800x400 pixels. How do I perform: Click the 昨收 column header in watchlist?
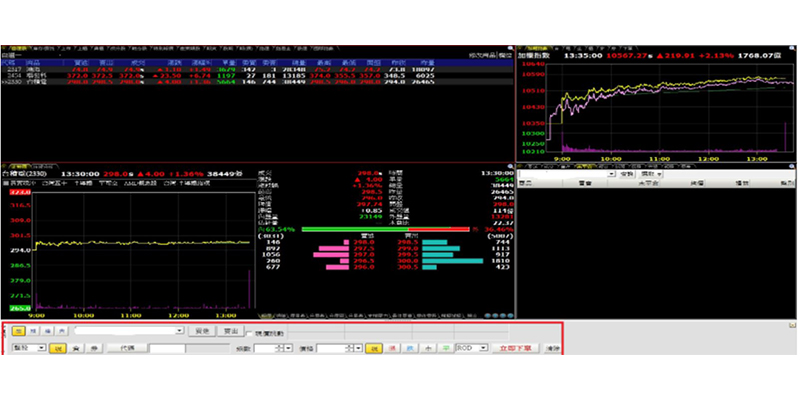(400, 62)
